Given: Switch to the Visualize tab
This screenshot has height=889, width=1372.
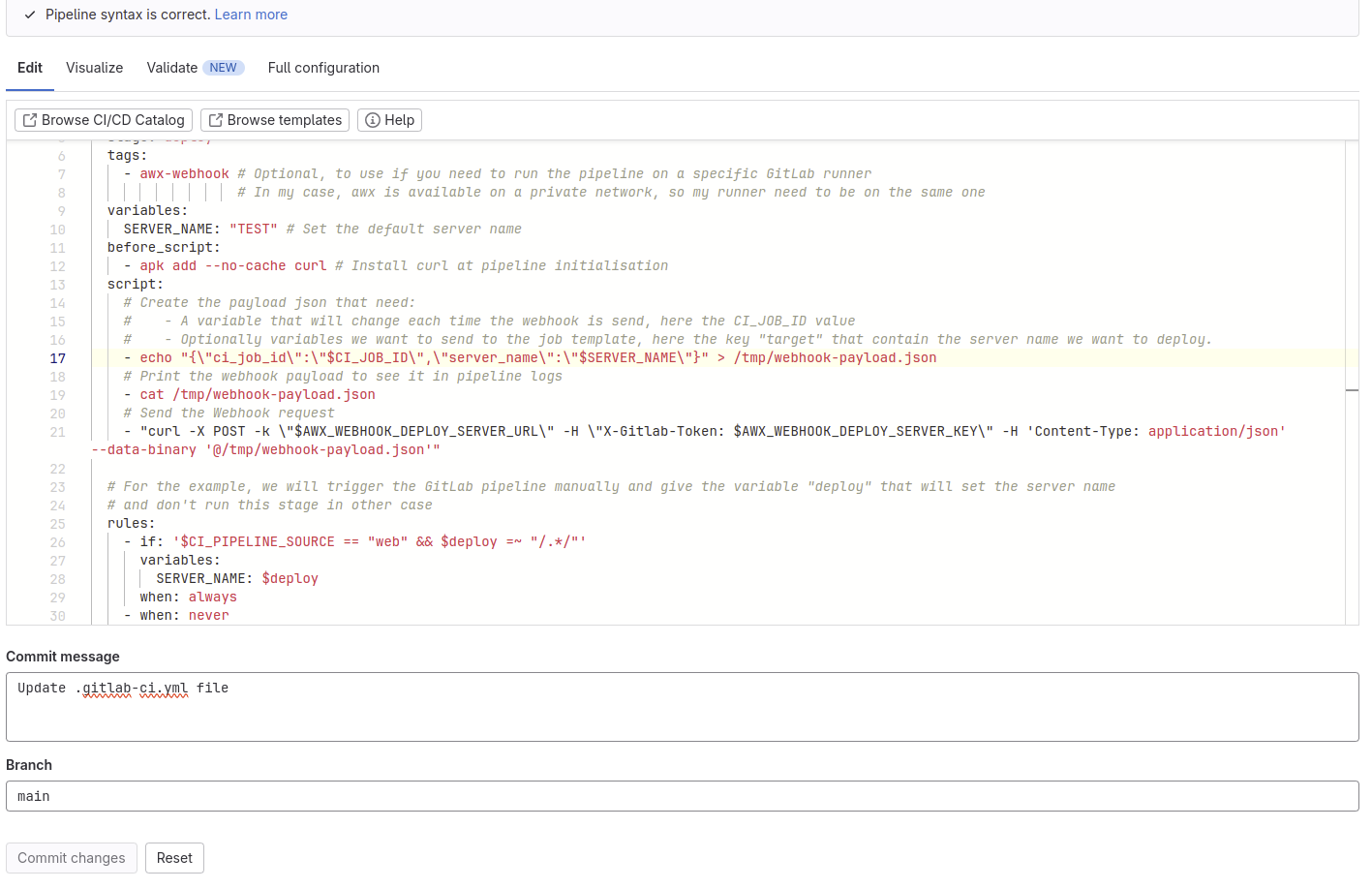Looking at the screenshot, I should tap(94, 68).
